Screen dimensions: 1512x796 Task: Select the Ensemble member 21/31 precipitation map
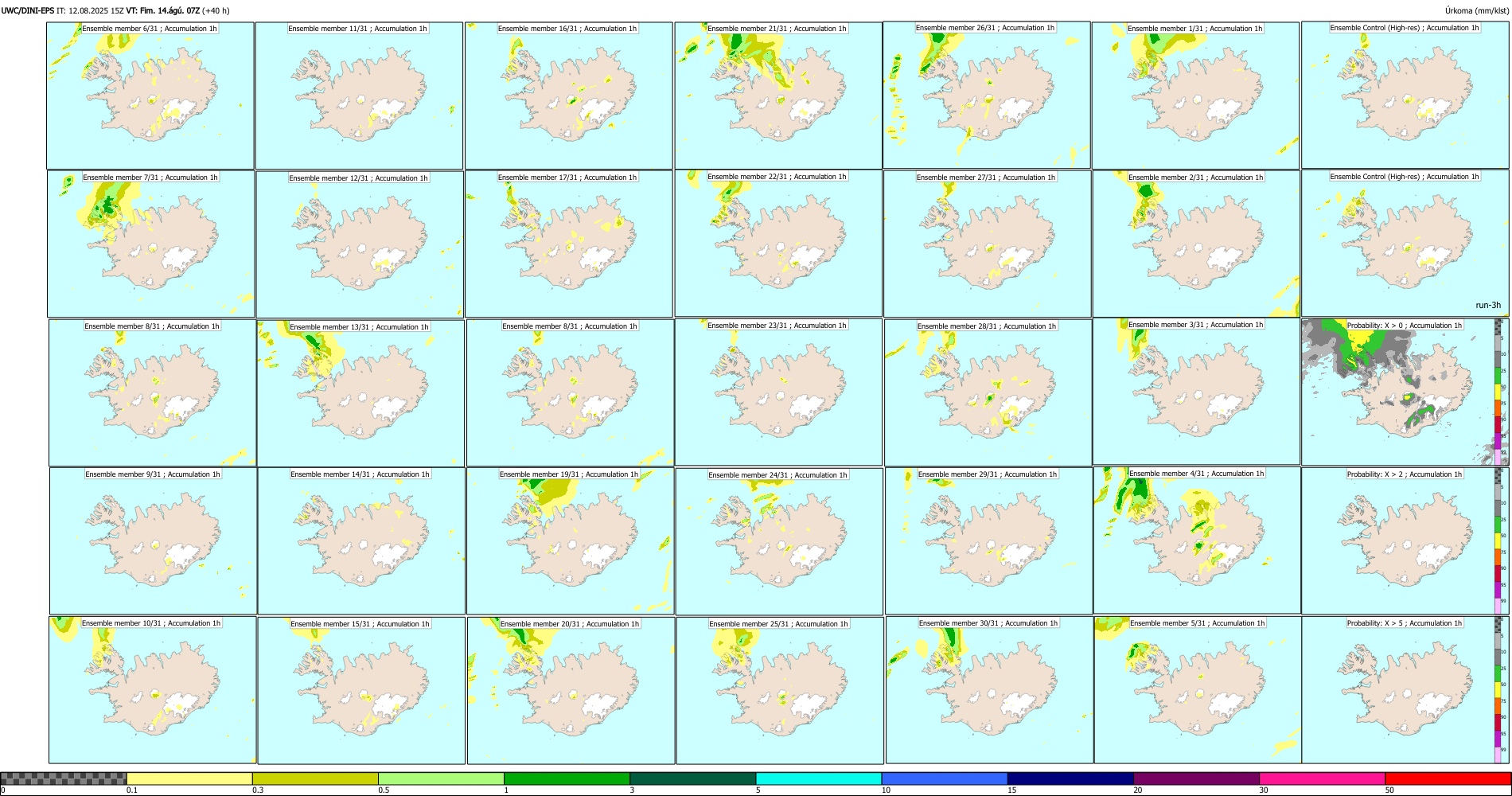click(777, 96)
